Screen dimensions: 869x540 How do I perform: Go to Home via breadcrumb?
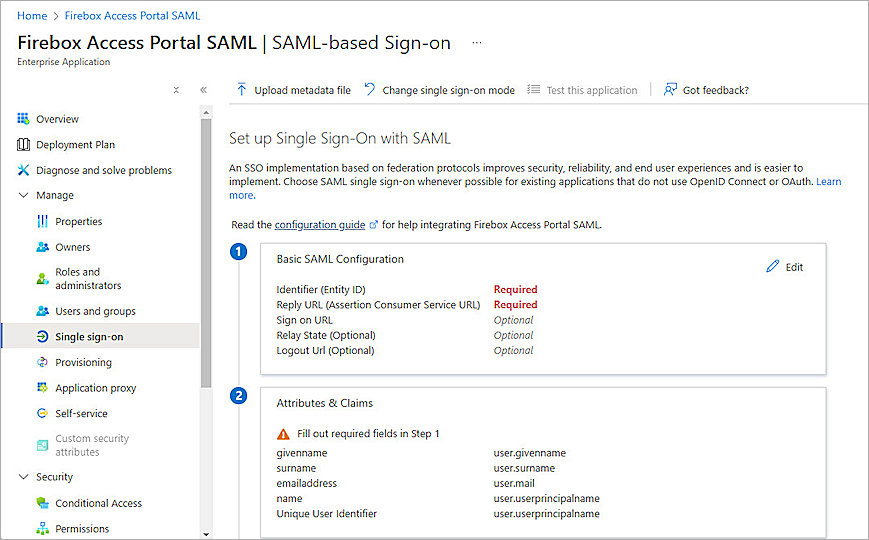pos(32,16)
